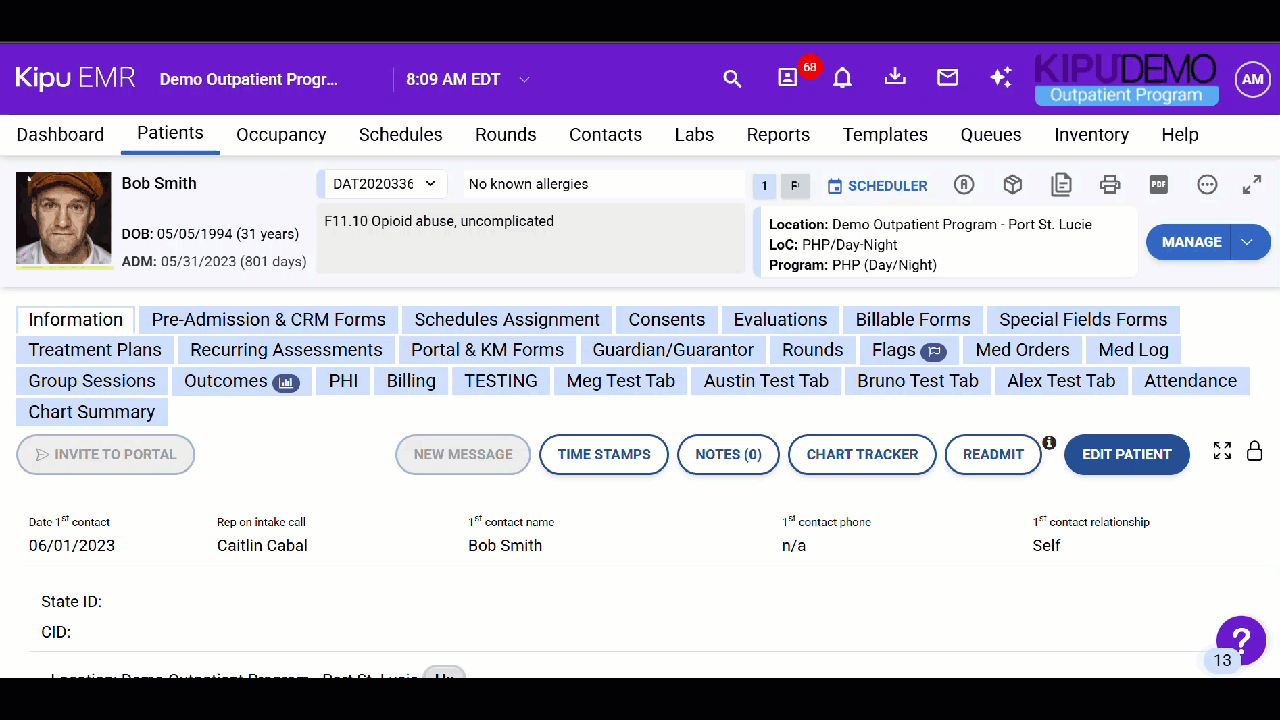Expand patient header with diagonal arrows icon
This screenshot has height=720, width=1280.
click(1252, 185)
